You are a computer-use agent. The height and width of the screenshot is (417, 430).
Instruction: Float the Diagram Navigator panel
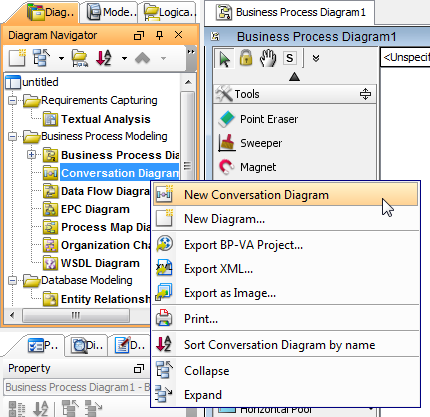tap(139, 35)
